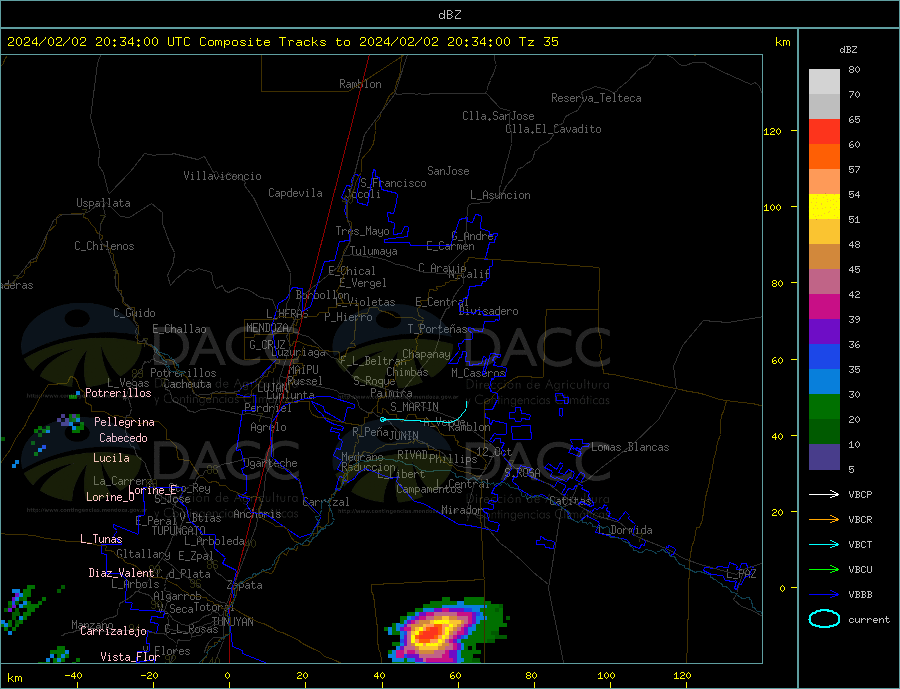Click the white VBCP arrow in legend
The width and height of the screenshot is (900, 689).
[x=824, y=494]
